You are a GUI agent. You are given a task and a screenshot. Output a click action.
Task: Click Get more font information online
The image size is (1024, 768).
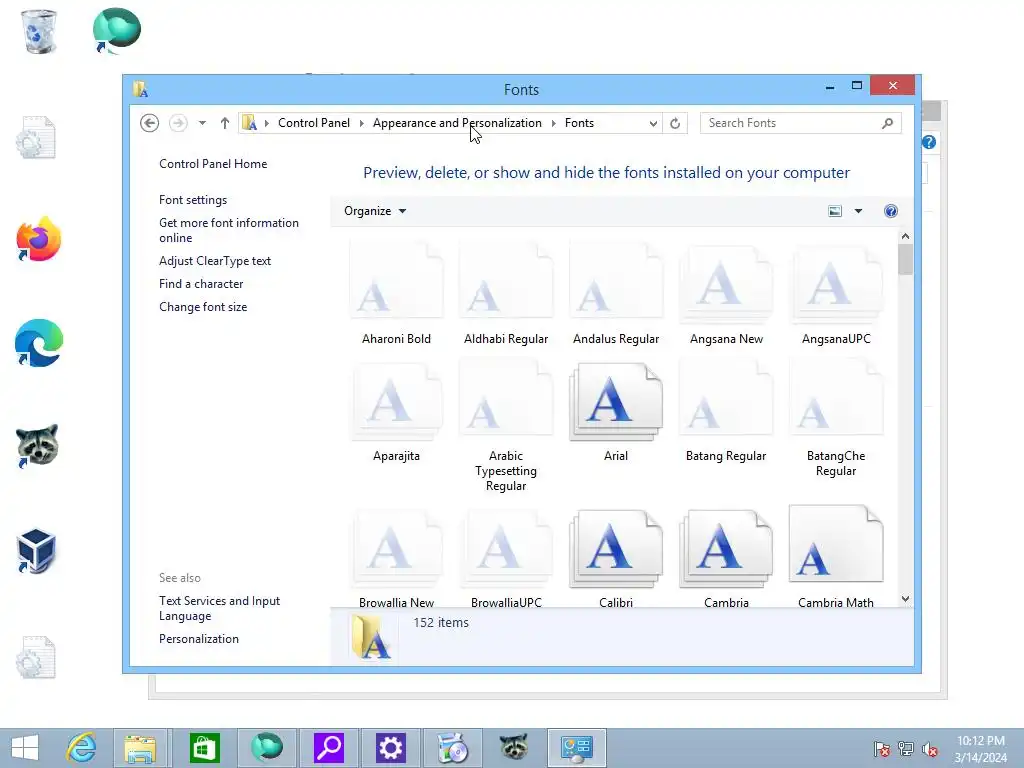pos(229,231)
